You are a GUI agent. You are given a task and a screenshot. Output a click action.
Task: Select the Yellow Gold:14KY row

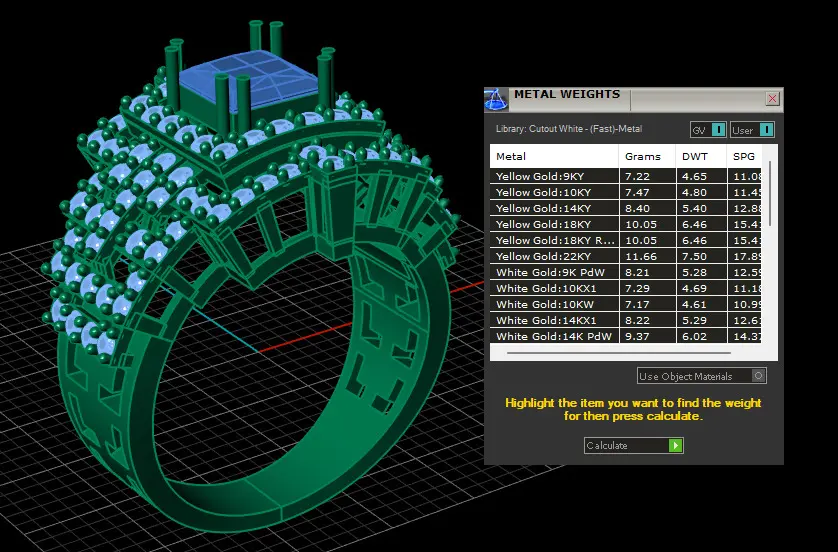[x=626, y=208]
